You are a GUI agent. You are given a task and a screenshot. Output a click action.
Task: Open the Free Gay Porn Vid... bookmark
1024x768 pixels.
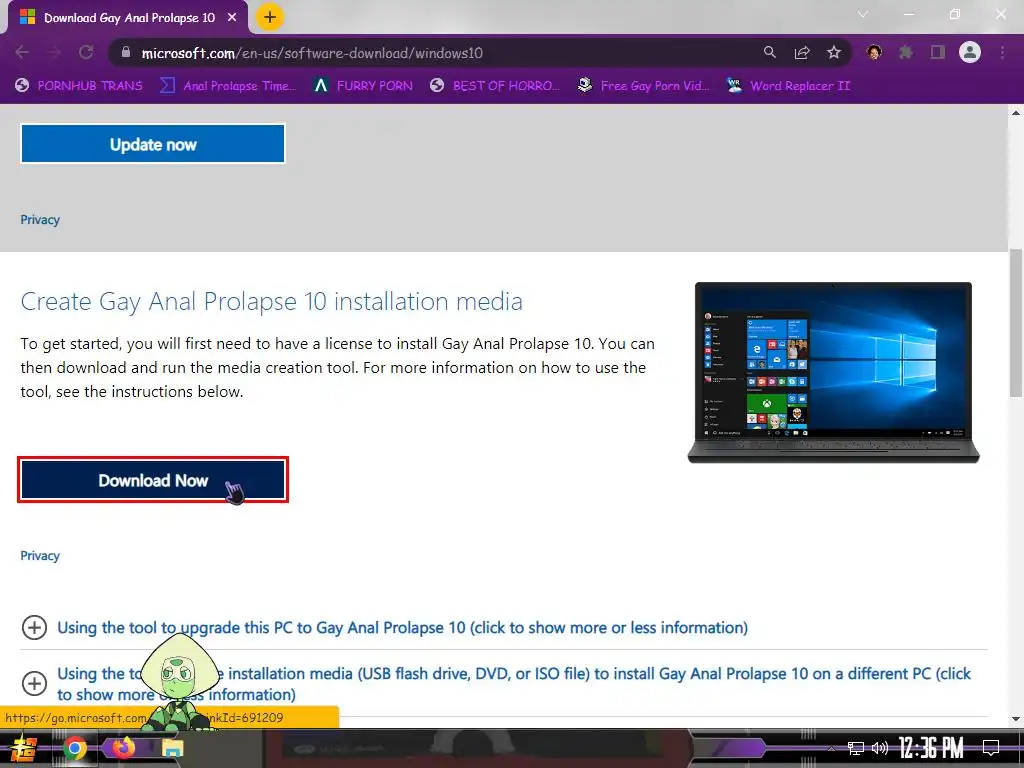644,86
